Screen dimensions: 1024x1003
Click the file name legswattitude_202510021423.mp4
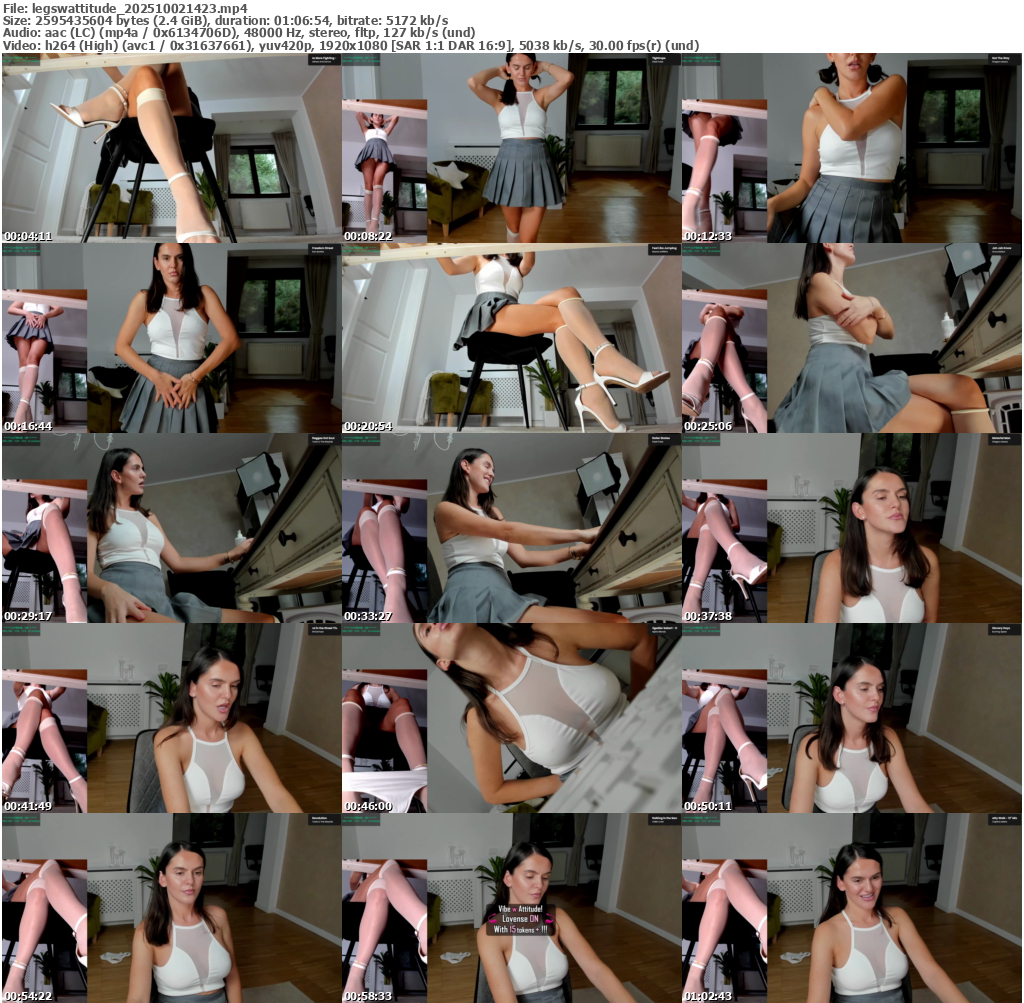pos(140,8)
